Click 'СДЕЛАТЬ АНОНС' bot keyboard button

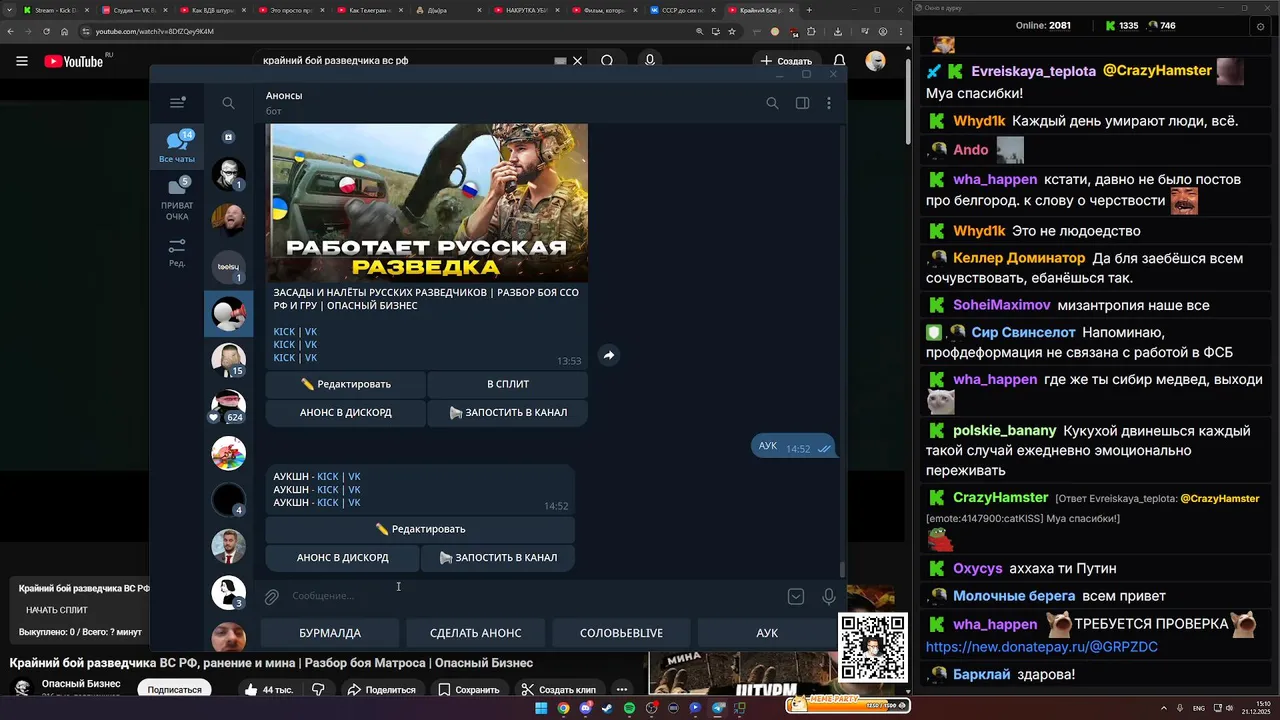click(476, 633)
